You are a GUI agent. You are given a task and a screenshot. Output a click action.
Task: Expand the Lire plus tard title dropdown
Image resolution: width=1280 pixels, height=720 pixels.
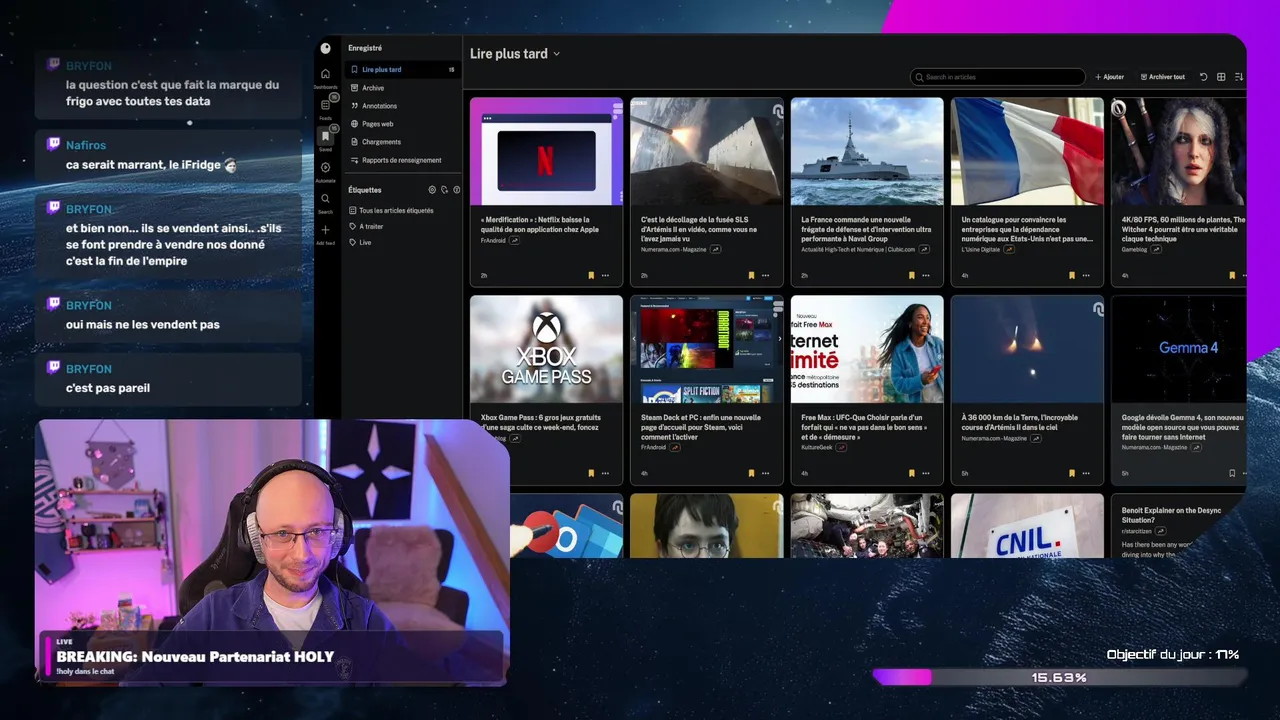click(557, 54)
